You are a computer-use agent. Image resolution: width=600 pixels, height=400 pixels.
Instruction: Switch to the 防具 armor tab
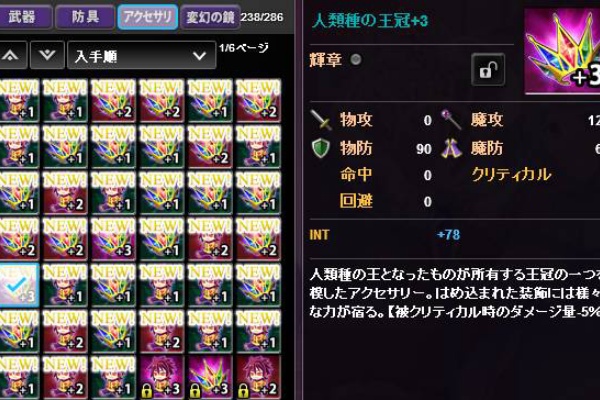(85, 17)
